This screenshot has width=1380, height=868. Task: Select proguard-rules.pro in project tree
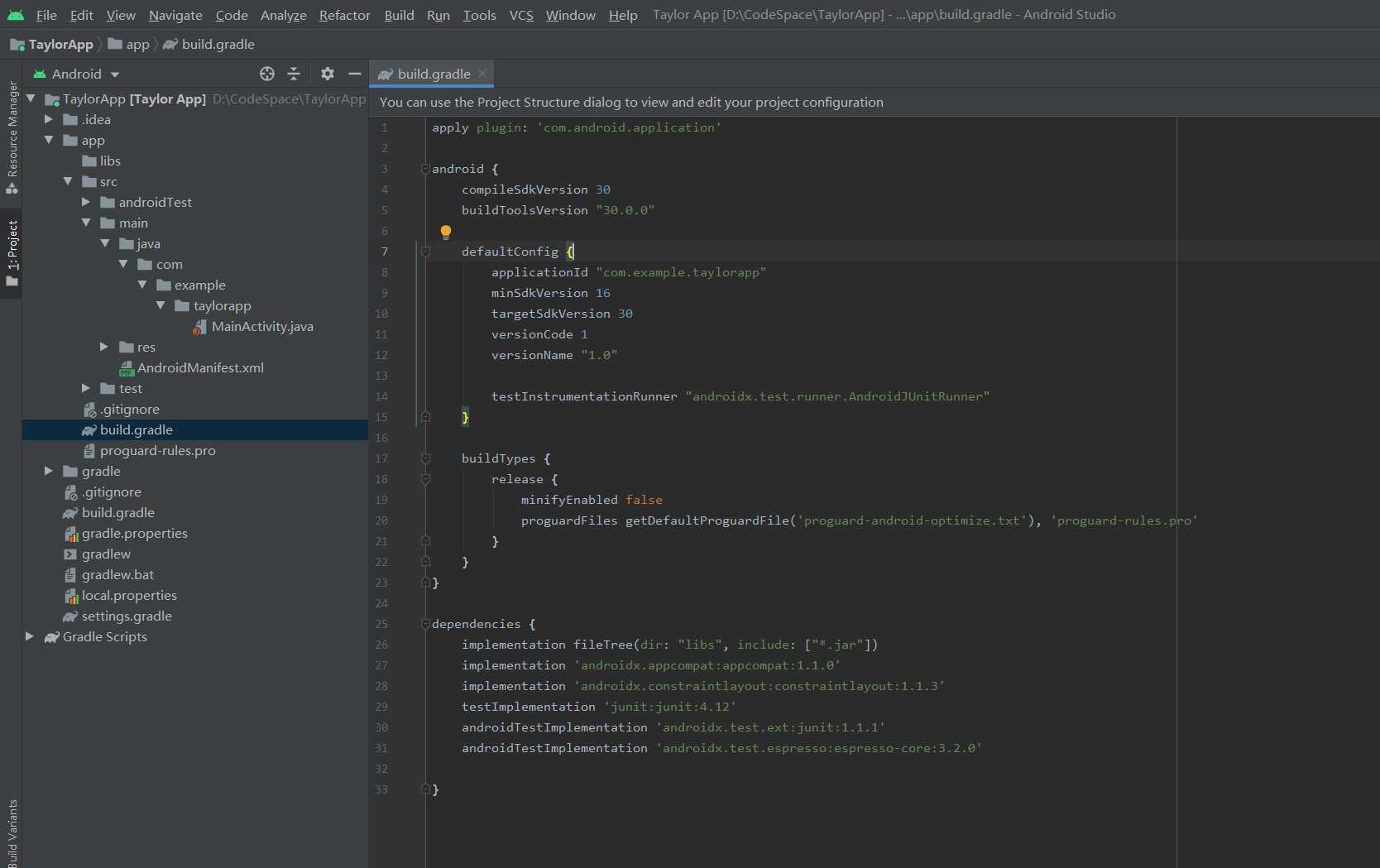157,451
